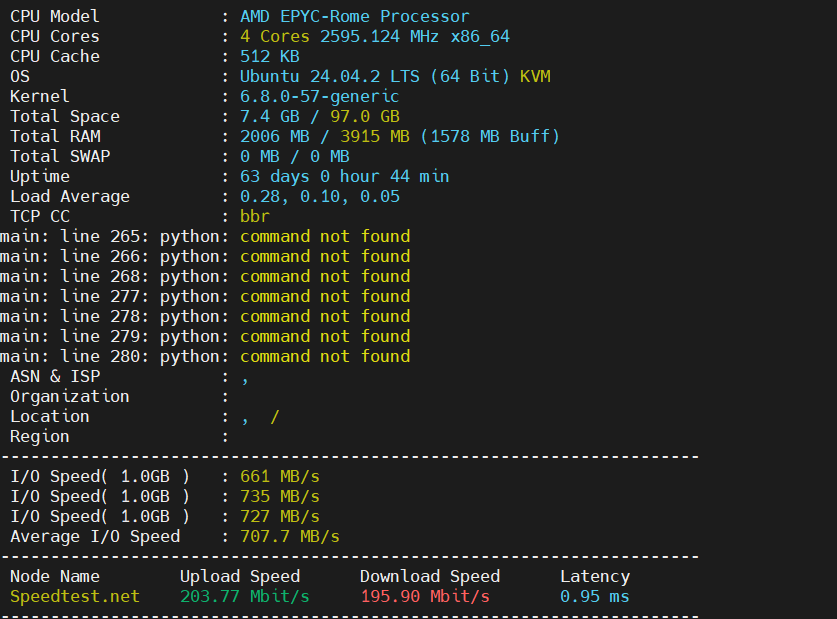Image resolution: width=837 pixels, height=619 pixels.
Task: Click the 661 MB/s I/O speed result
Action: [x=279, y=477]
